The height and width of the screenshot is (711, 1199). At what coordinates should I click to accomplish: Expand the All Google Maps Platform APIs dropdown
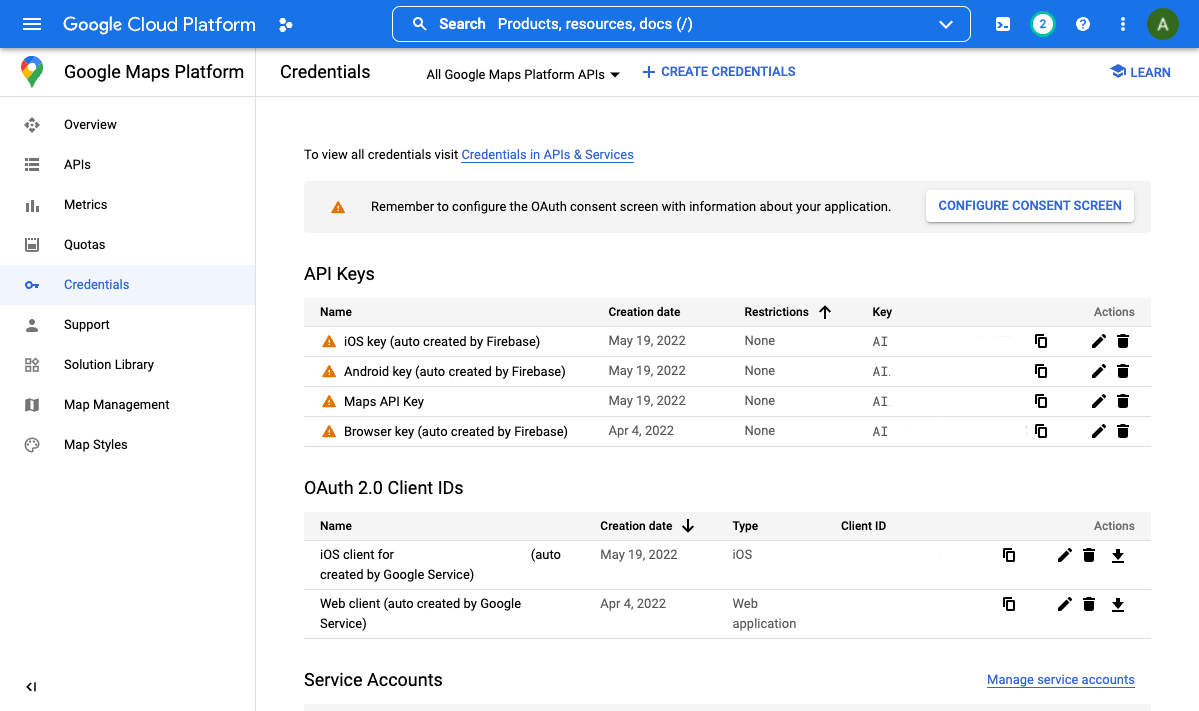click(x=523, y=74)
